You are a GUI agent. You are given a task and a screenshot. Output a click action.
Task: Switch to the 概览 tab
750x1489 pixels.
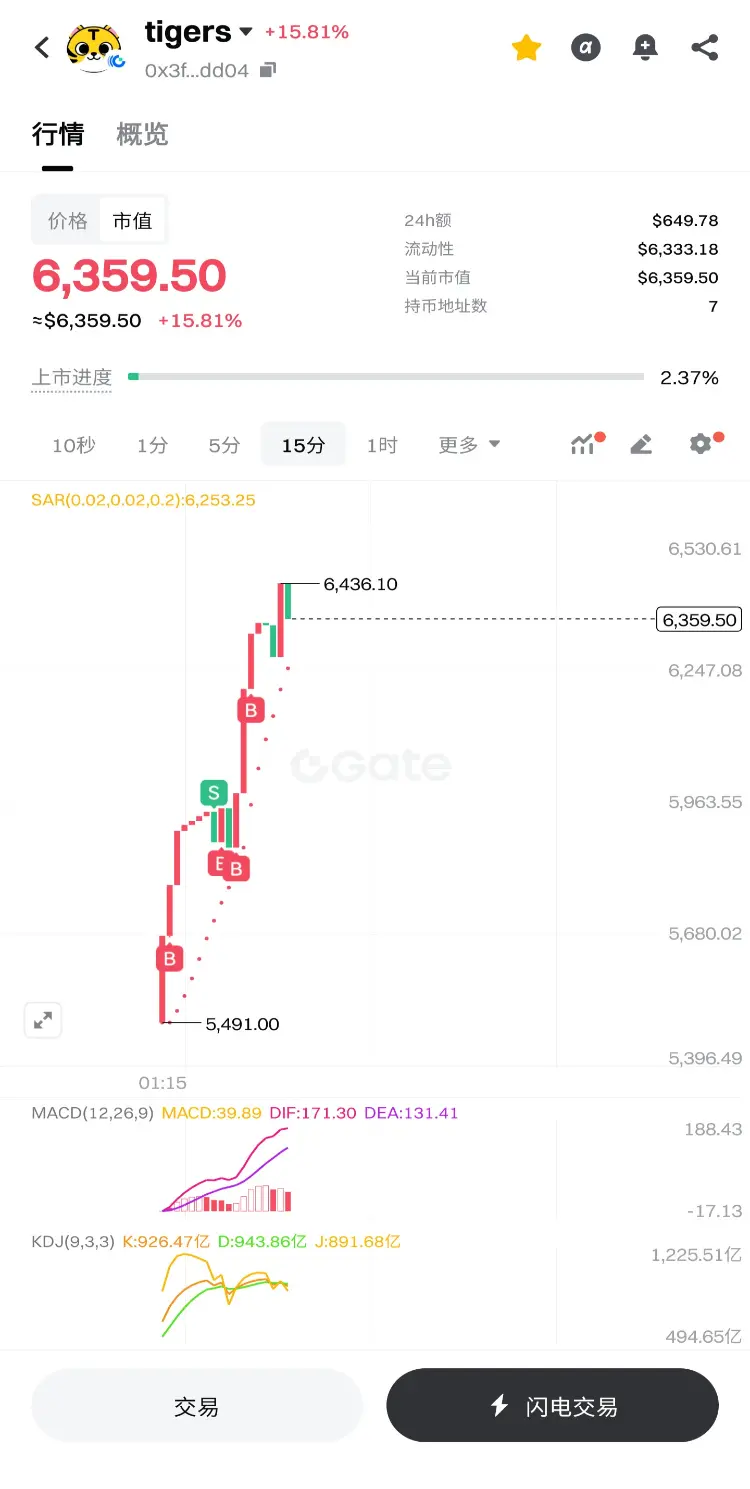pyautogui.click(x=142, y=134)
